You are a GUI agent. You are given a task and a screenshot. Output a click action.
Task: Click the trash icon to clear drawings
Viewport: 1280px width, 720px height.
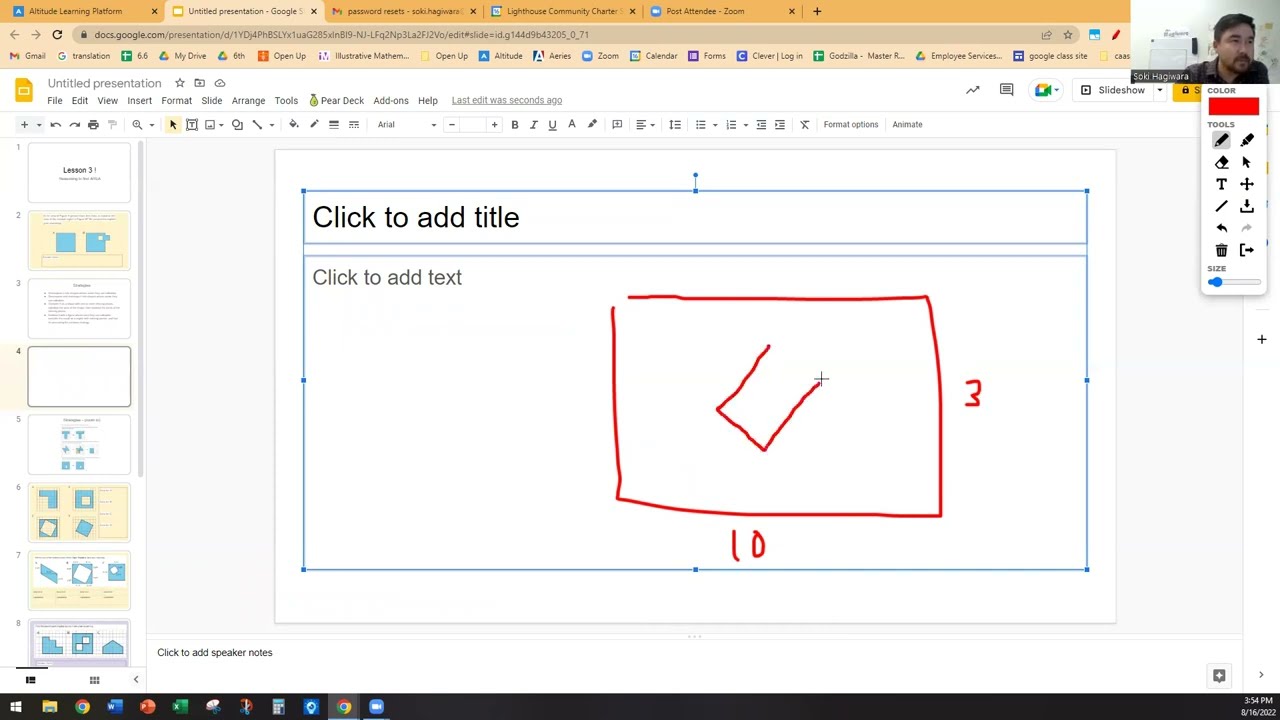click(x=1221, y=250)
